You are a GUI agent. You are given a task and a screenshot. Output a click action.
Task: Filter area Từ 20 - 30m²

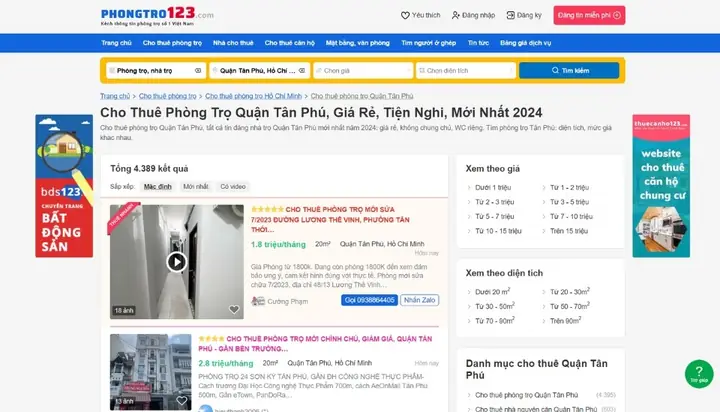pyautogui.click(x=570, y=292)
